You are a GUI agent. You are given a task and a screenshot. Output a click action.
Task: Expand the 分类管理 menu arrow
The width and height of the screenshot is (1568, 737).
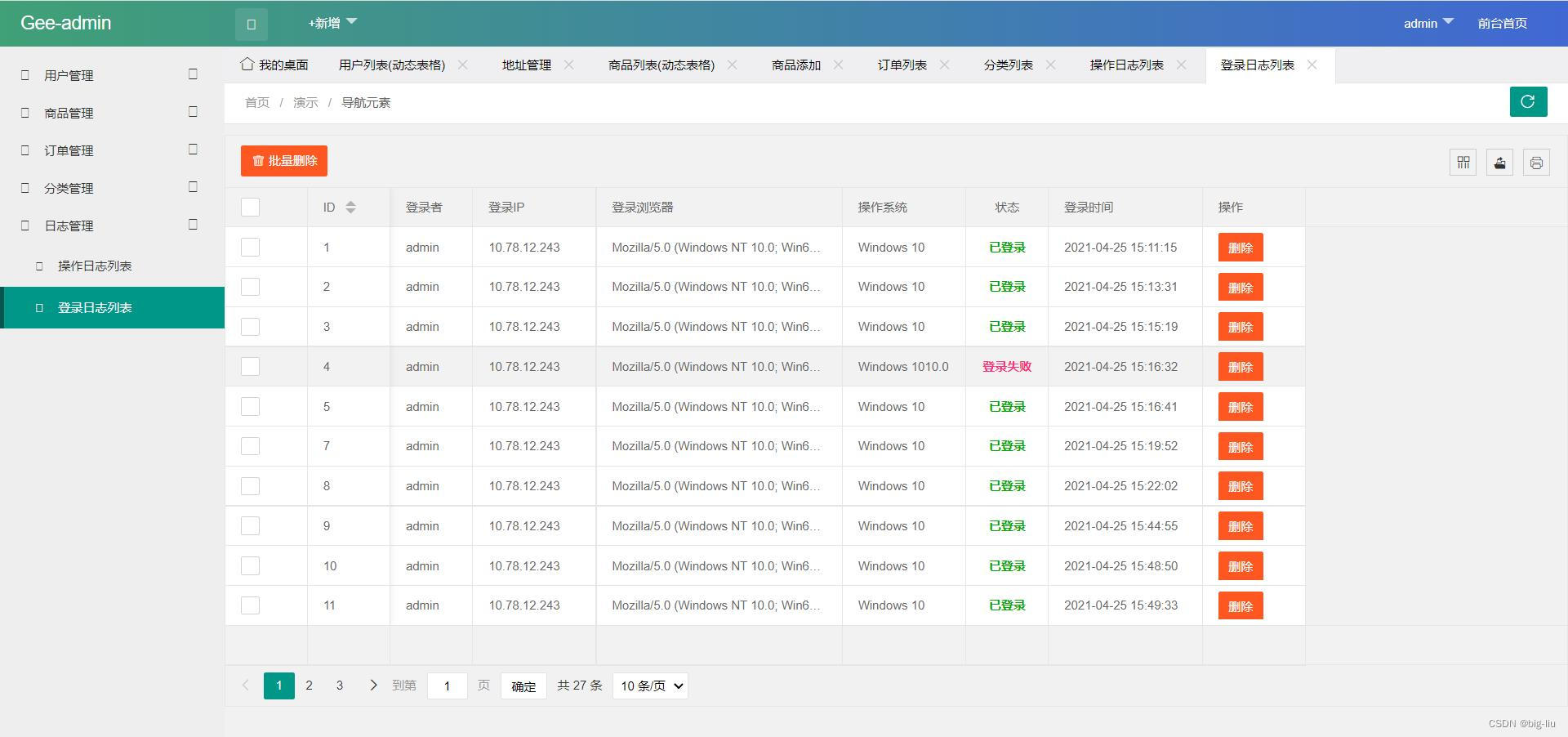pos(193,187)
